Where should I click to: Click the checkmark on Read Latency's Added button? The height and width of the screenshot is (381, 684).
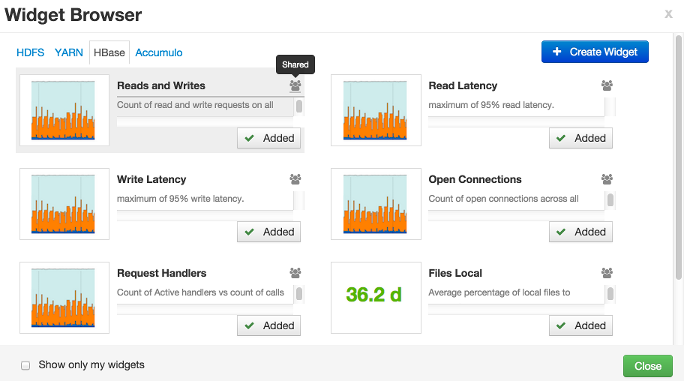tap(561, 138)
